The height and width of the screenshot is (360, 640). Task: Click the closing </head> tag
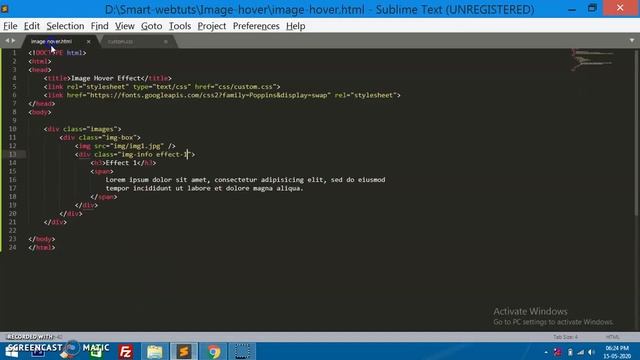42,104
